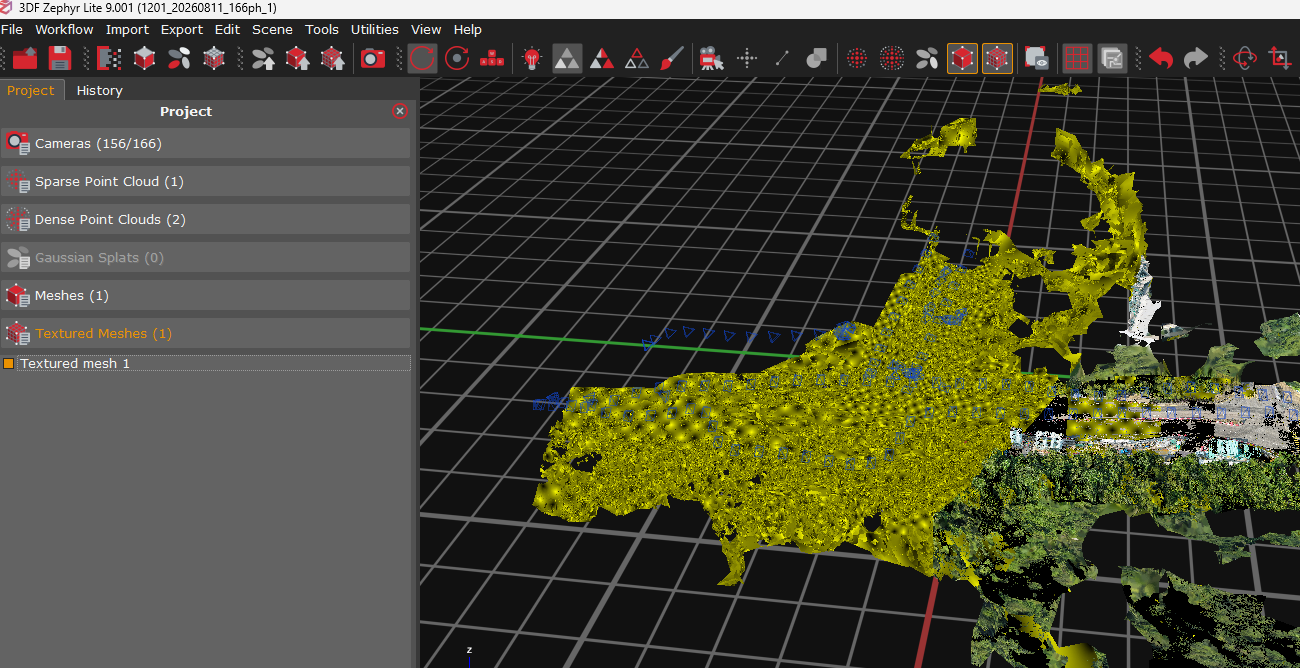Viewport: 1300px width, 668px height.
Task: Toggle the gray layered panels button
Action: pyautogui.click(x=1112, y=58)
